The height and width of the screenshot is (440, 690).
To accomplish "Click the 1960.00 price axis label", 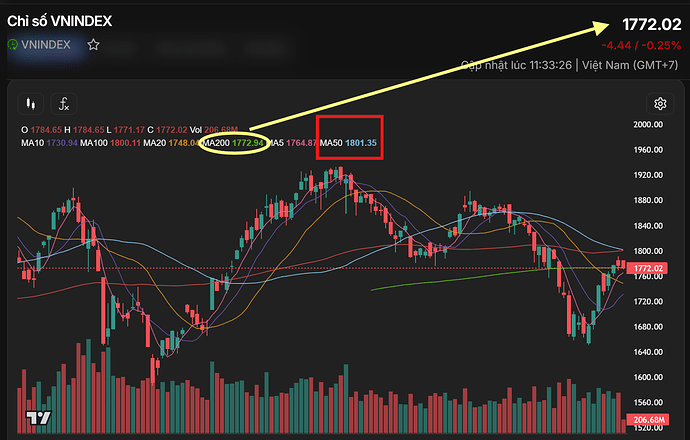I will 648,150.
